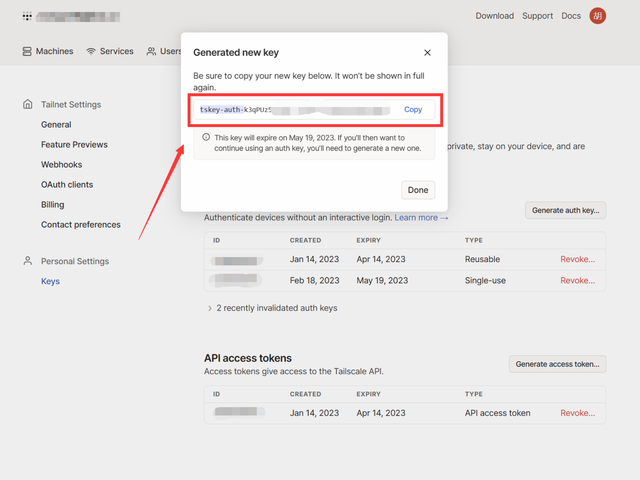Screen dimensions: 640x480
Task: Switch to the Services tab
Action: click(110, 51)
